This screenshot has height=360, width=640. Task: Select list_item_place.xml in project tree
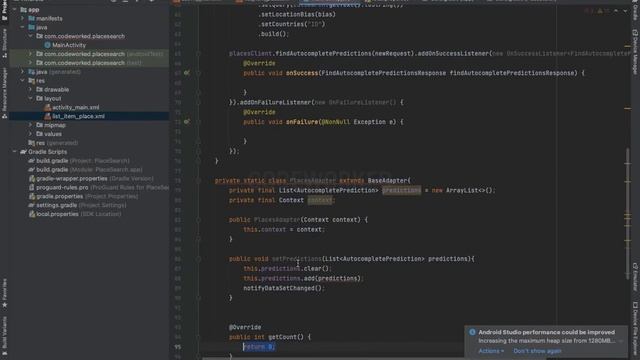[x=78, y=116]
